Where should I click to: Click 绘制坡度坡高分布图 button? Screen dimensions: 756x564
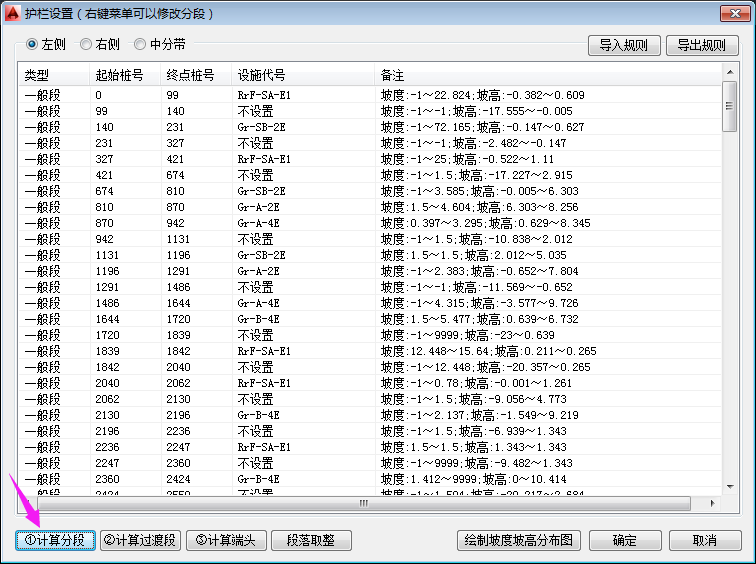pos(518,540)
